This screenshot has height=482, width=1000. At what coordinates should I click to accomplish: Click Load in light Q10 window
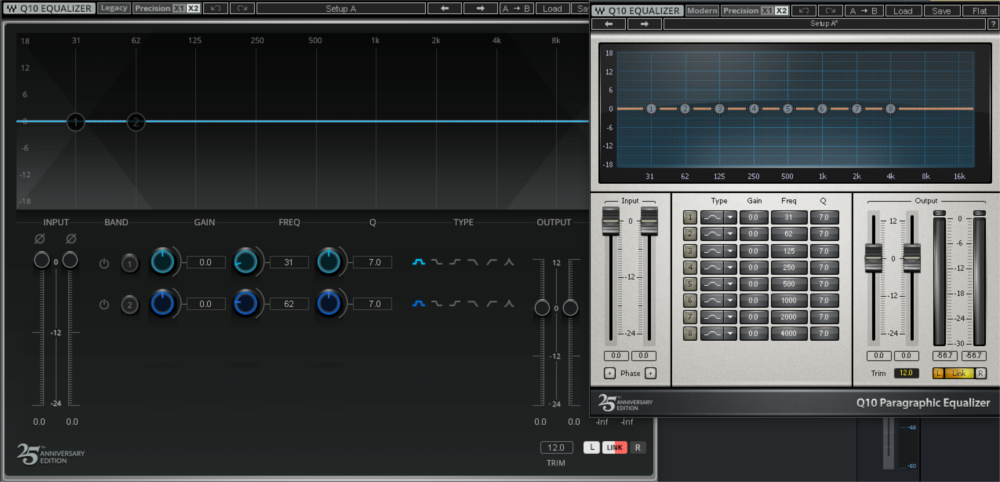pos(902,11)
